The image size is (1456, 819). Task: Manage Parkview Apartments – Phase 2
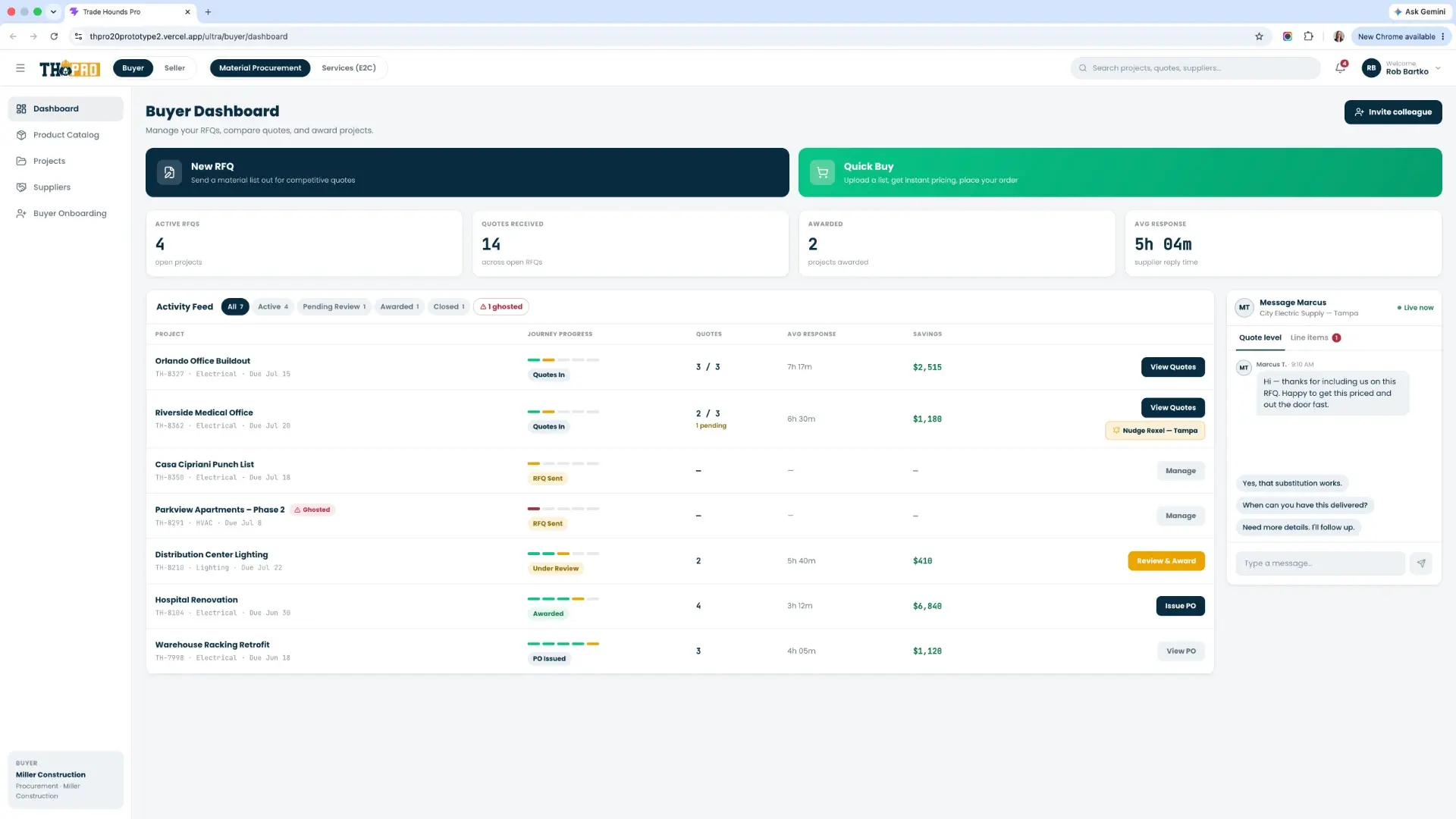[x=1180, y=516]
